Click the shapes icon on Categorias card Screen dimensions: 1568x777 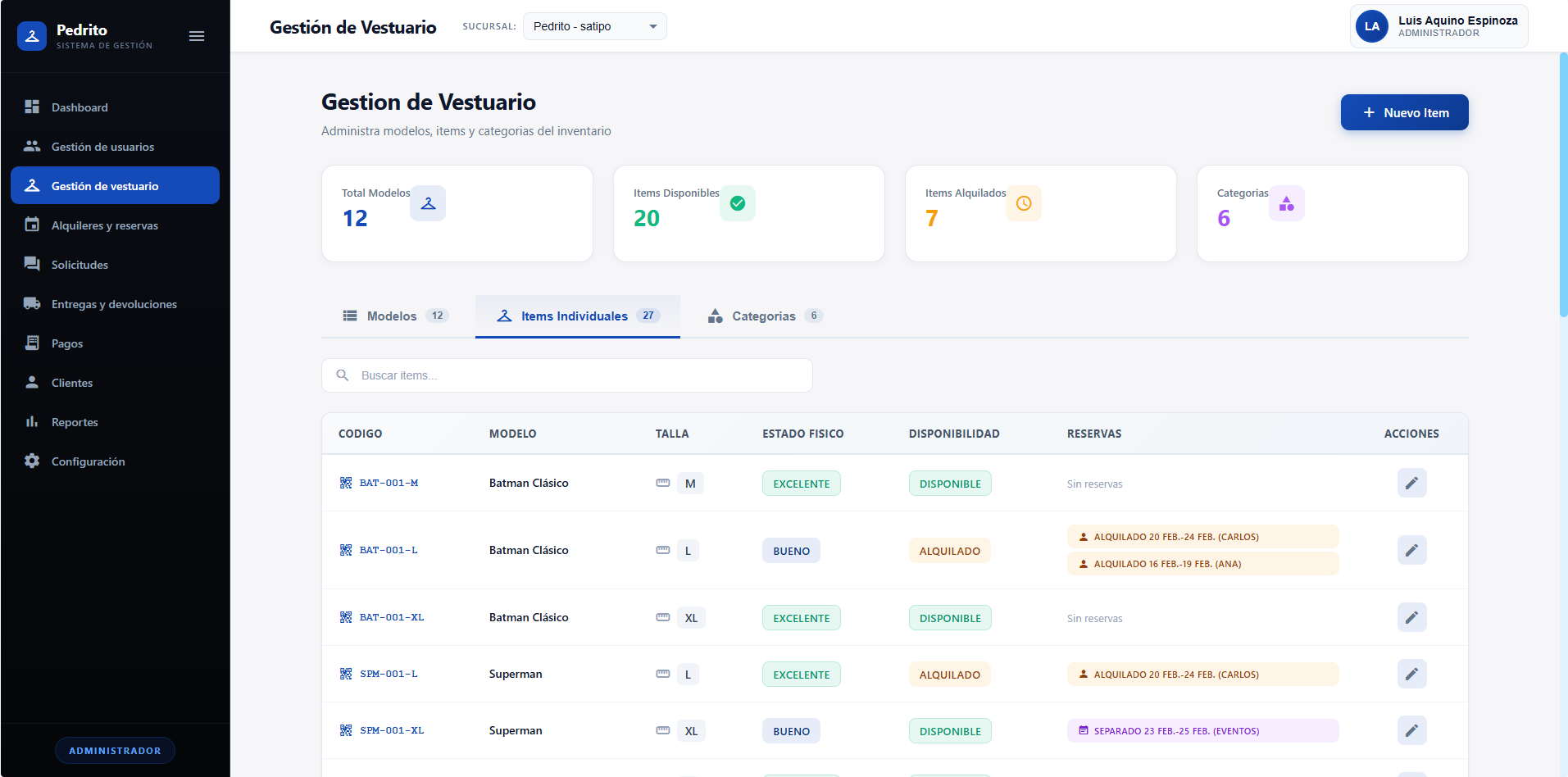click(1286, 203)
